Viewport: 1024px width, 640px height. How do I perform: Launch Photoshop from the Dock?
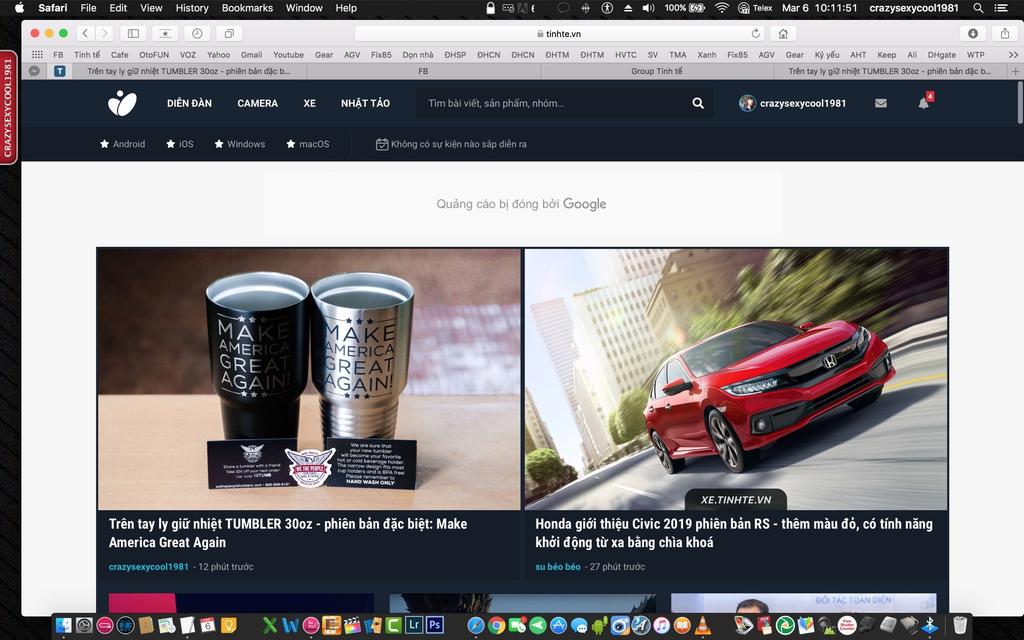[x=434, y=625]
